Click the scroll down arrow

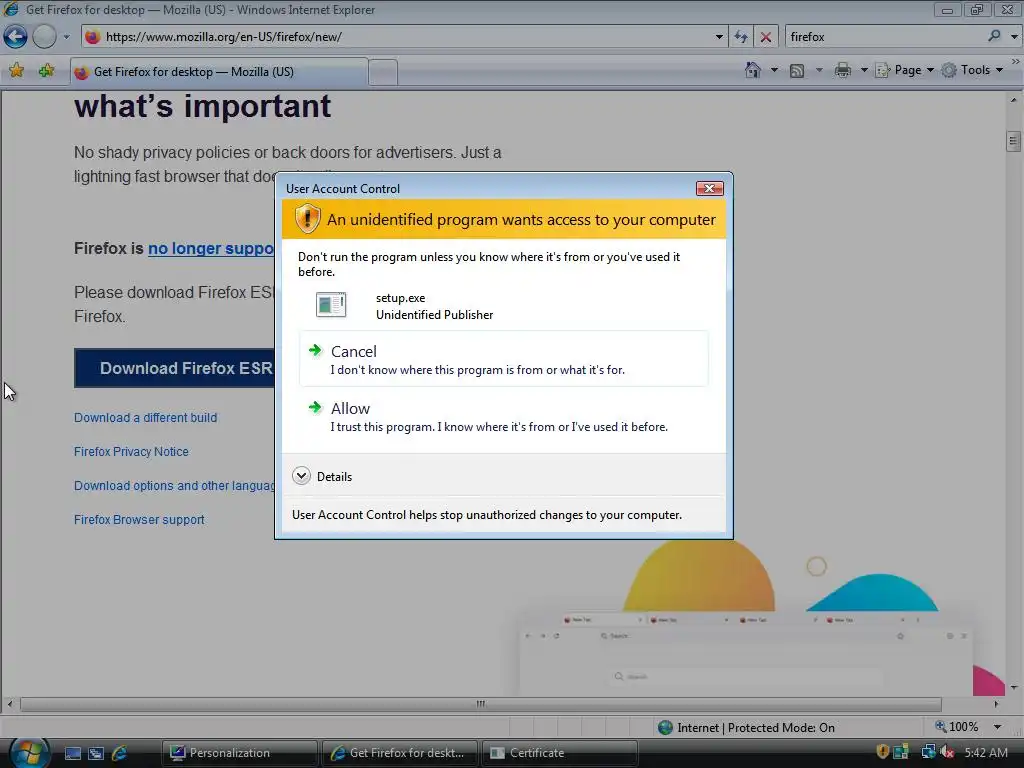(1014, 687)
